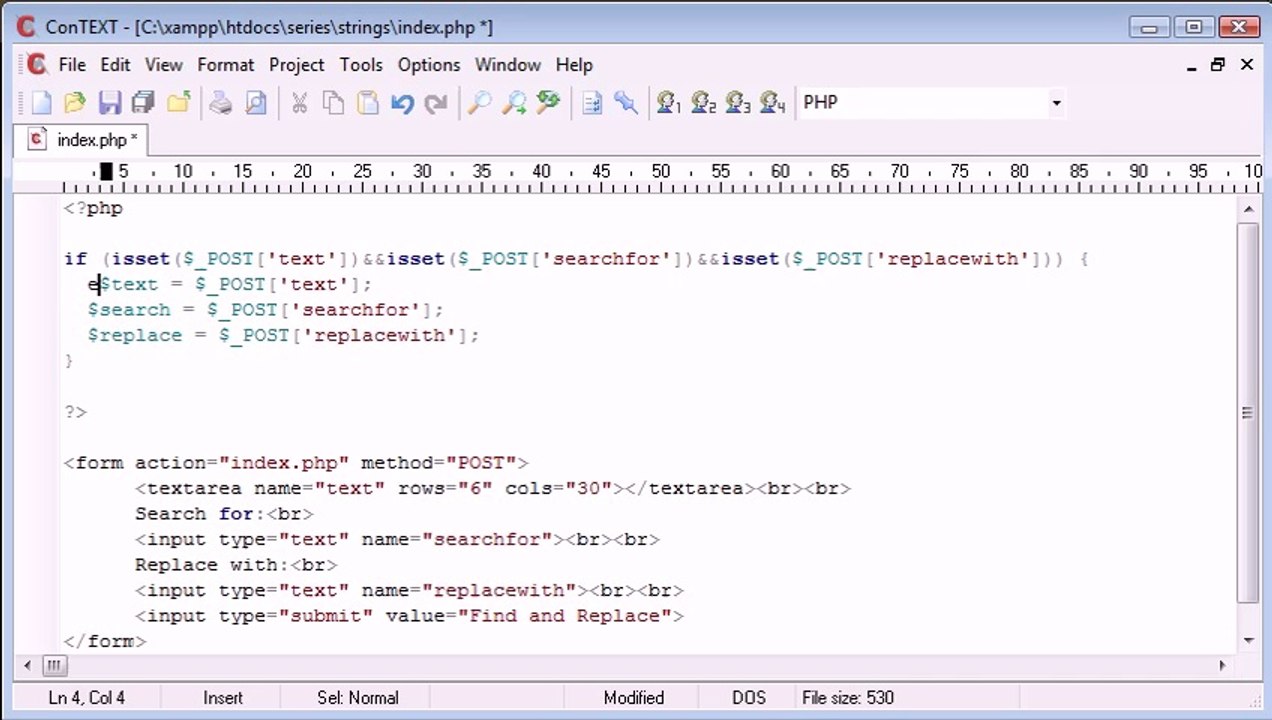1272x720 pixels.
Task: Click the '</form>' closing tag line
Action: [105, 641]
